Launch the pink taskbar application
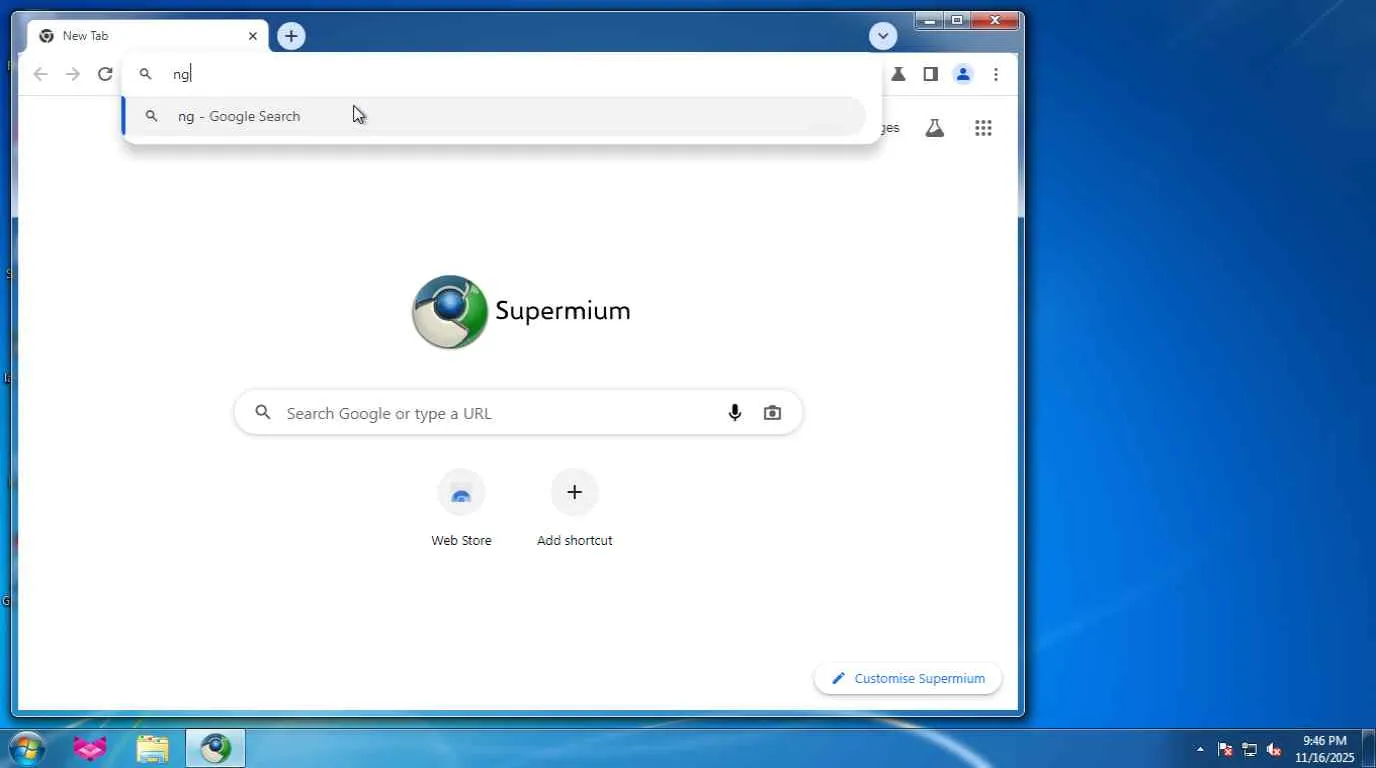This screenshot has width=1376, height=768. (x=90, y=748)
